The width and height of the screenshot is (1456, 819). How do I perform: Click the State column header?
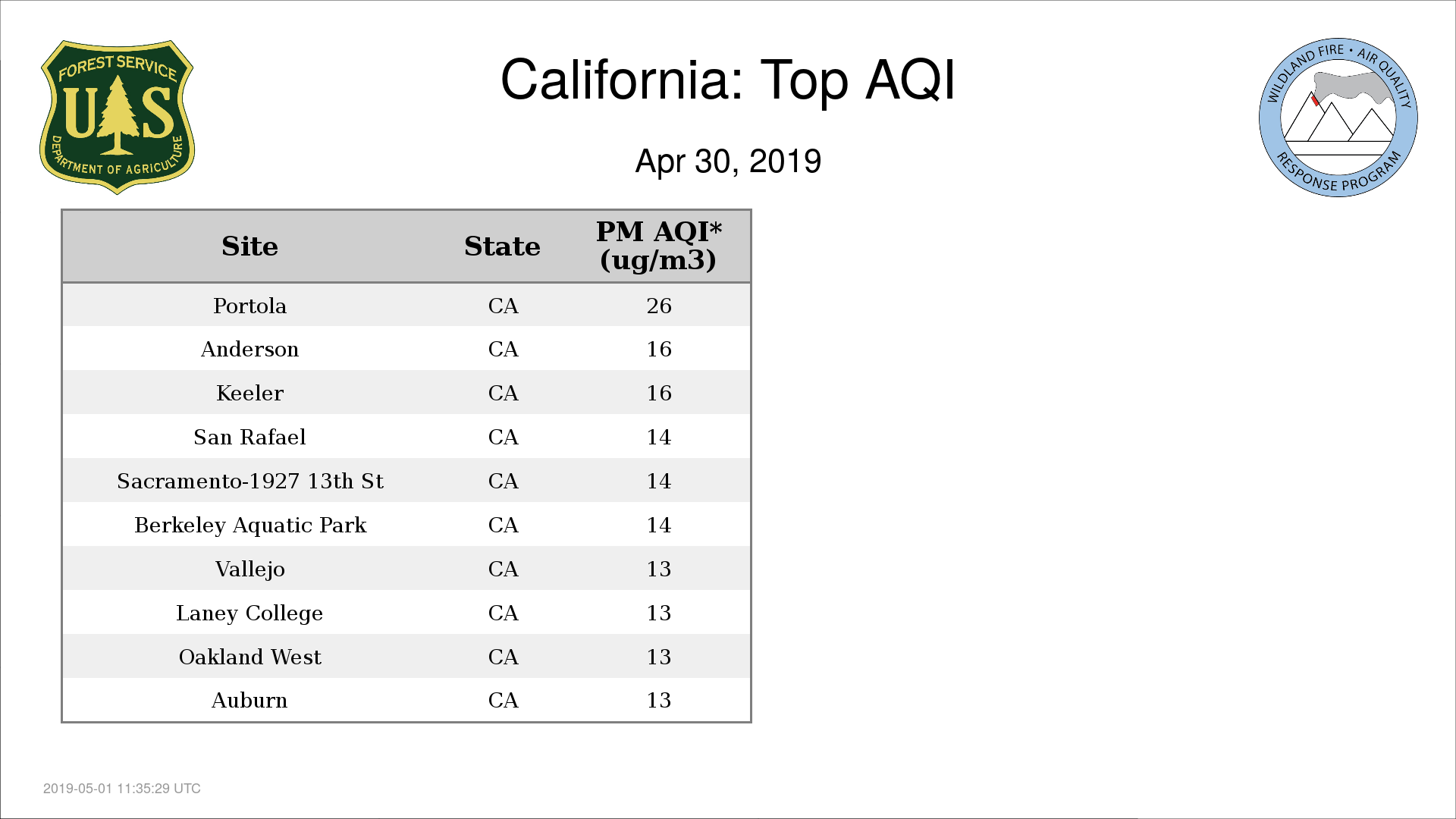pos(502,246)
